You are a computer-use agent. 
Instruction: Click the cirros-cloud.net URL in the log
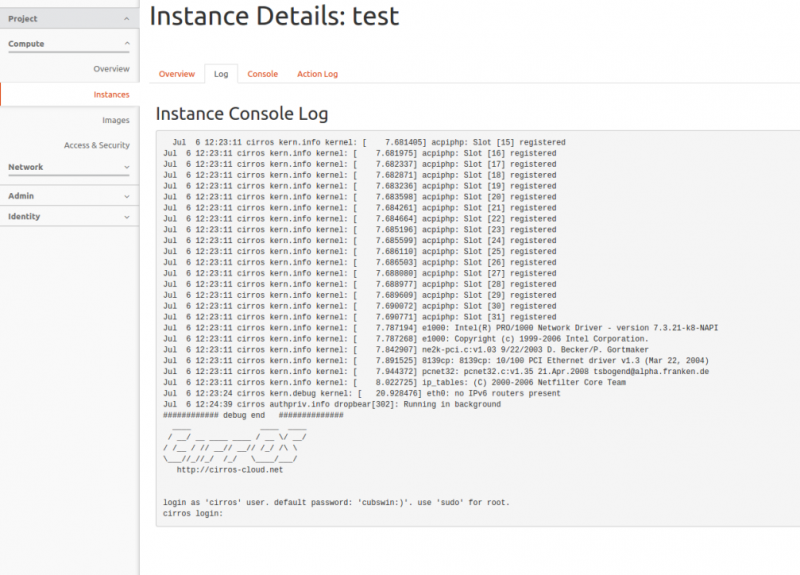tap(230, 469)
